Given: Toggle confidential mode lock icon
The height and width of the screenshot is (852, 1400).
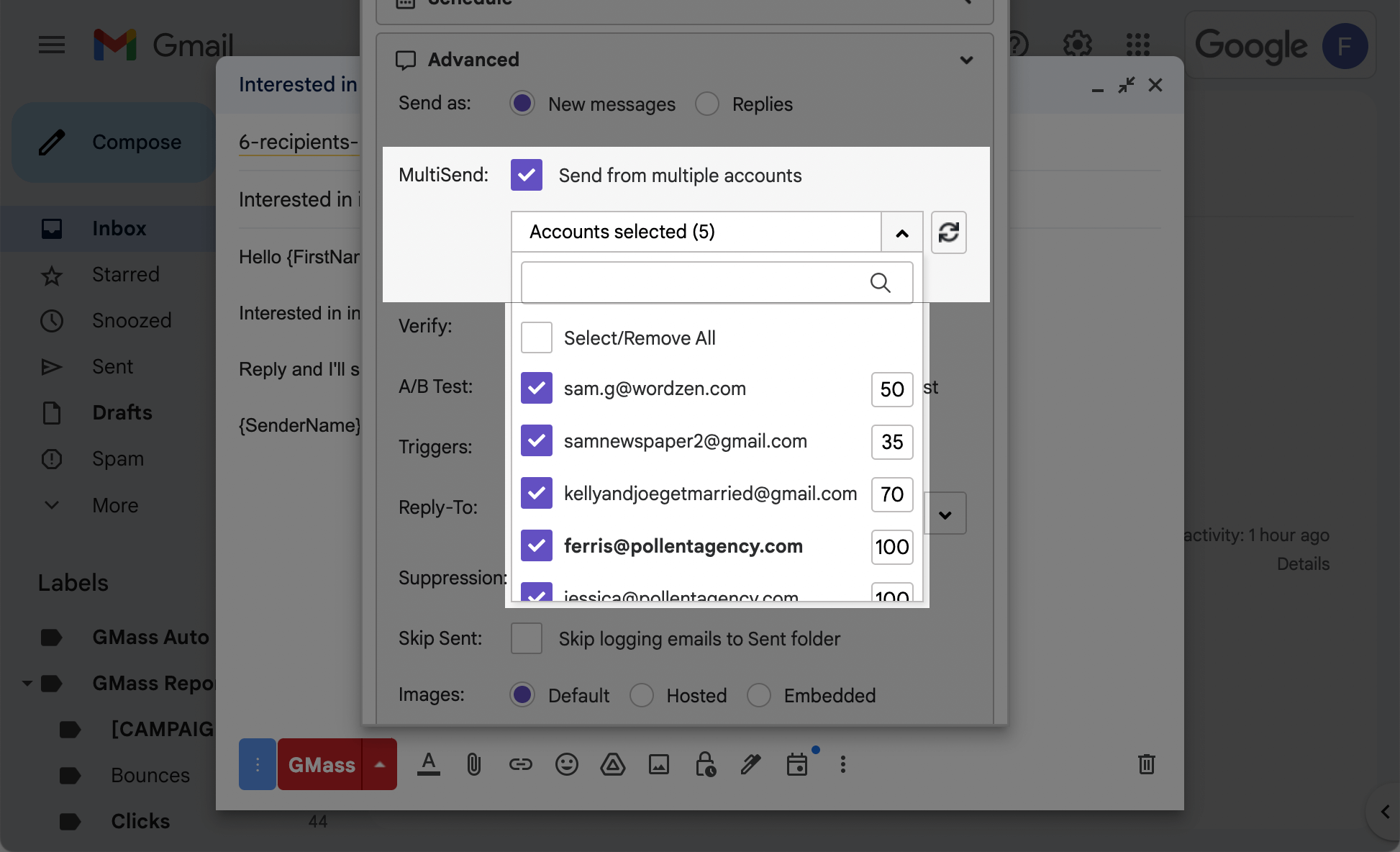Looking at the screenshot, I should coord(705,764).
